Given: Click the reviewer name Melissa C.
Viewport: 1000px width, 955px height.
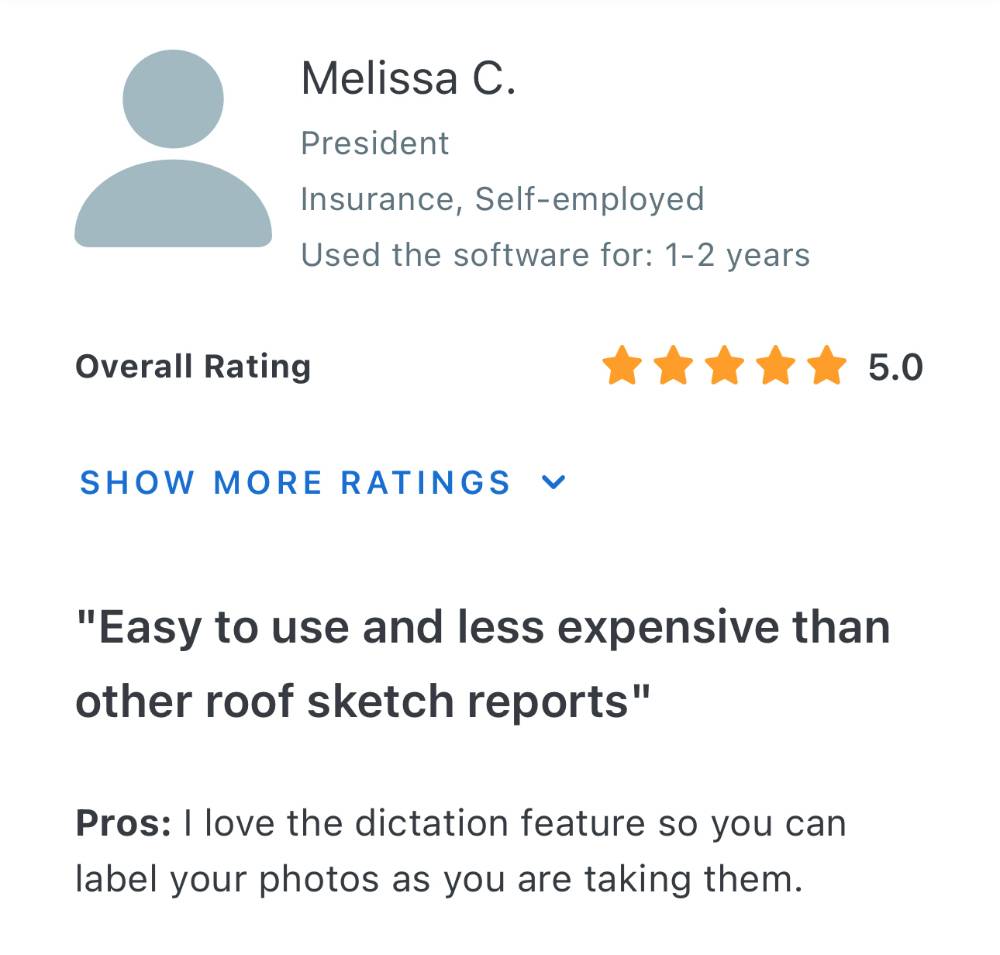Looking at the screenshot, I should pyautogui.click(x=408, y=79).
